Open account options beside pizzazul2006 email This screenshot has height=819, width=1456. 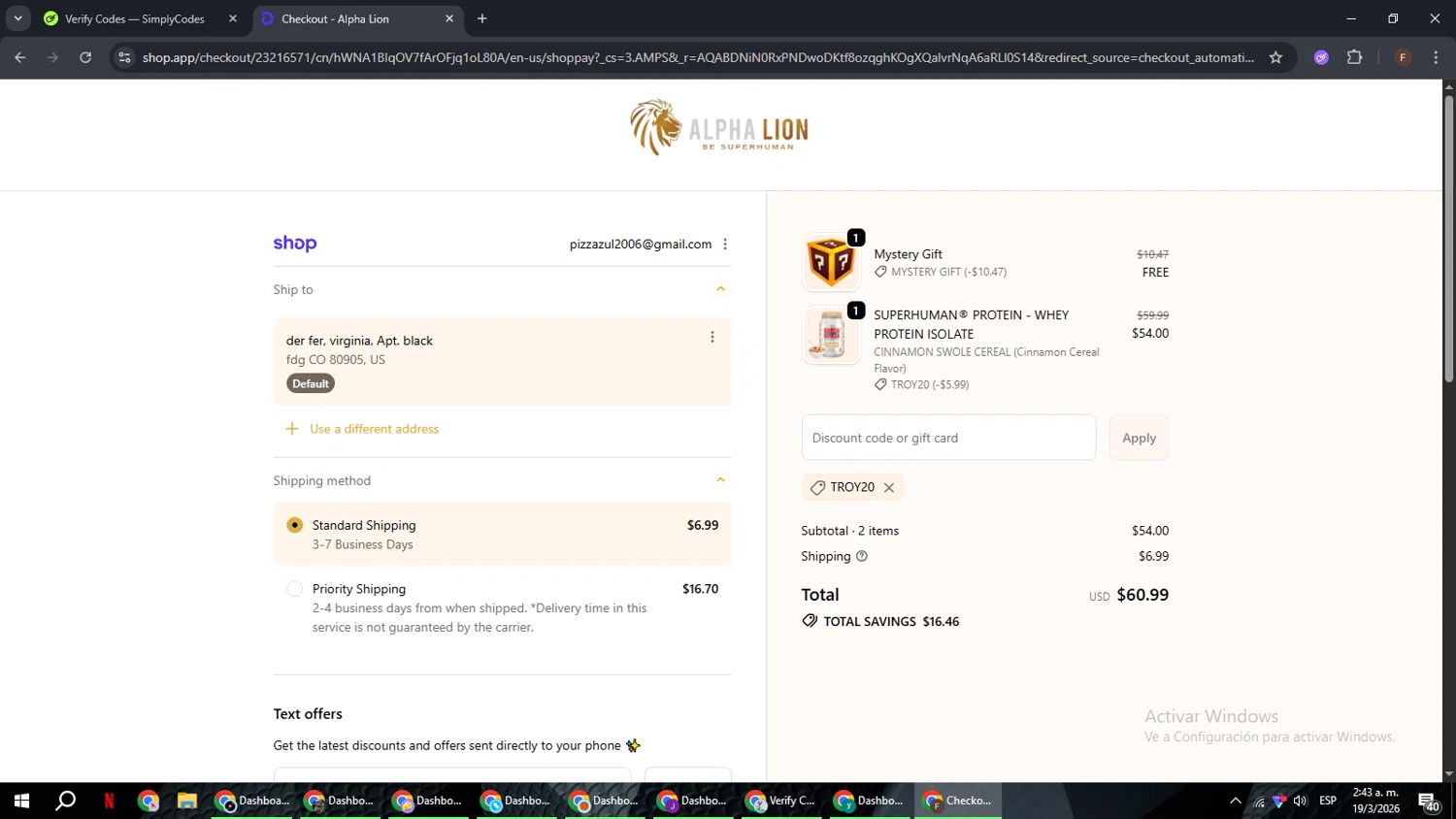[725, 245]
